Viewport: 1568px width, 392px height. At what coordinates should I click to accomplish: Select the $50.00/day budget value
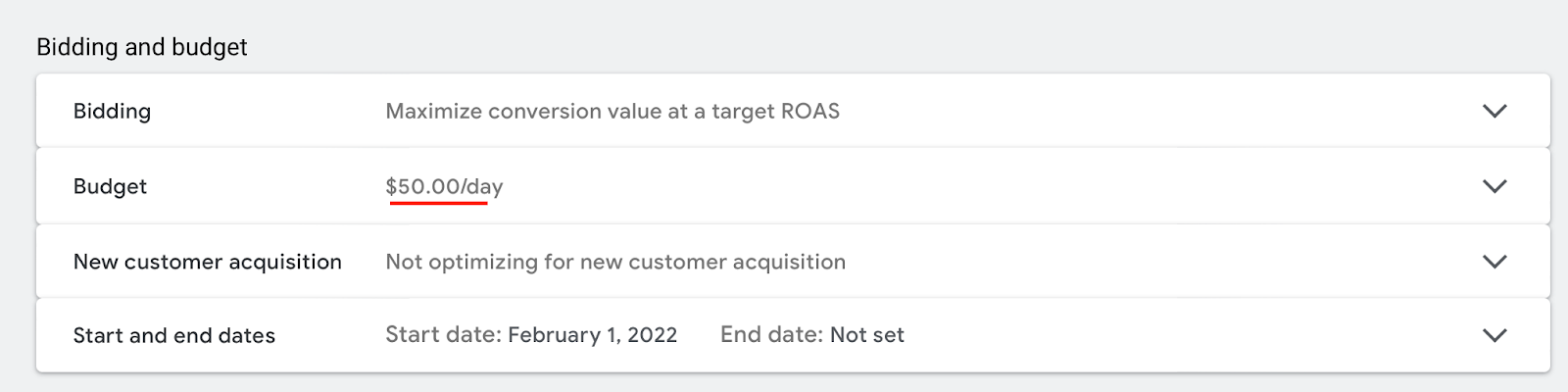(444, 186)
